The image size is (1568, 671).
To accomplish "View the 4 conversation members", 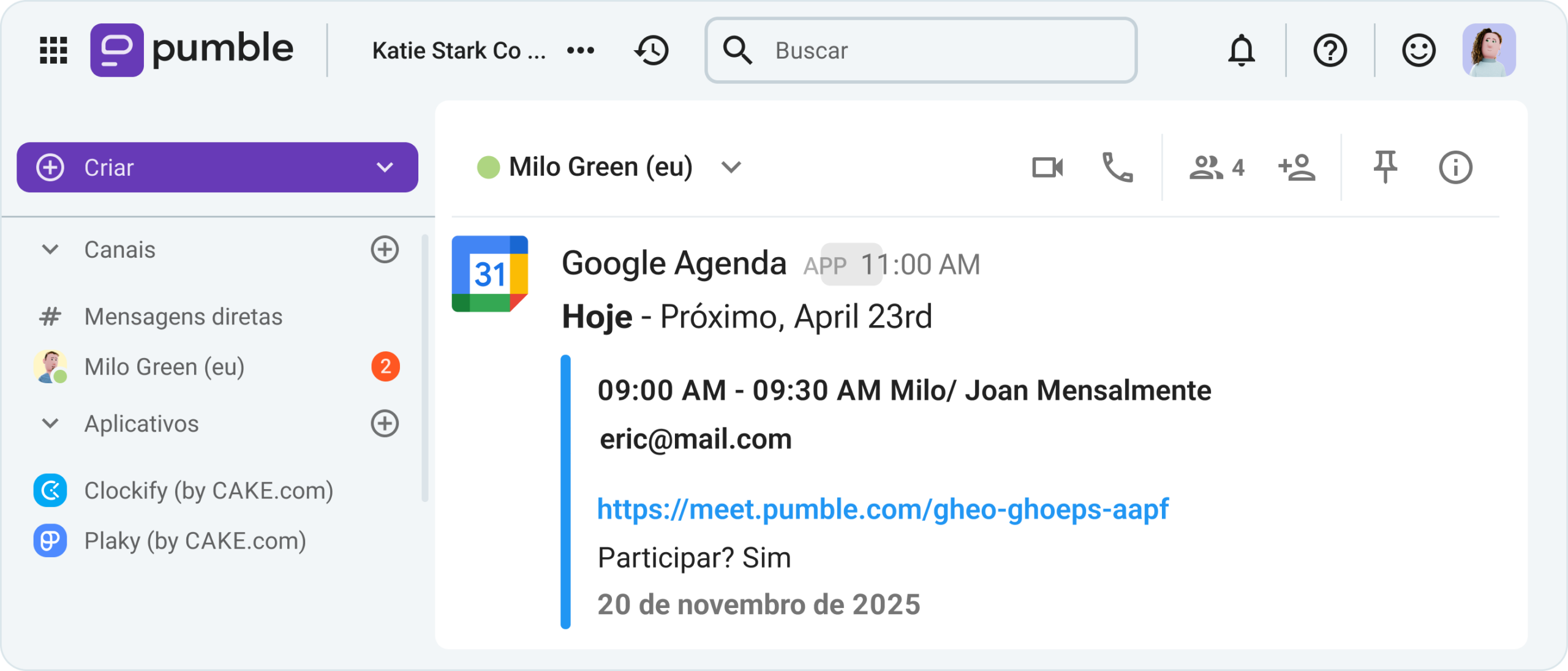I will tap(1216, 167).
